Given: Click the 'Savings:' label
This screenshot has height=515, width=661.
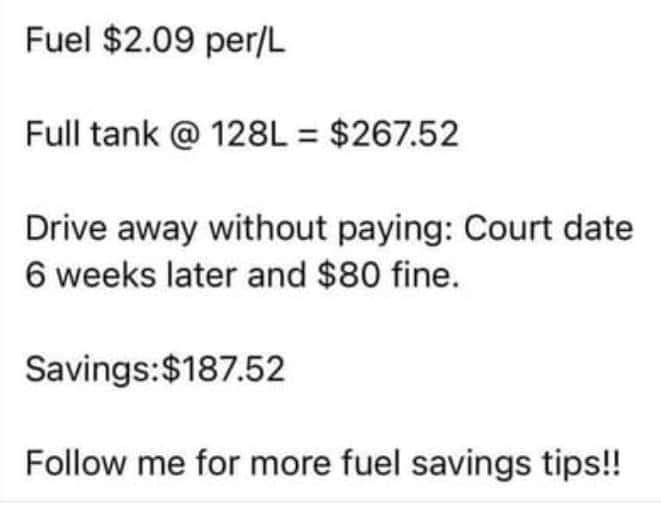Looking at the screenshot, I should click(93, 370).
